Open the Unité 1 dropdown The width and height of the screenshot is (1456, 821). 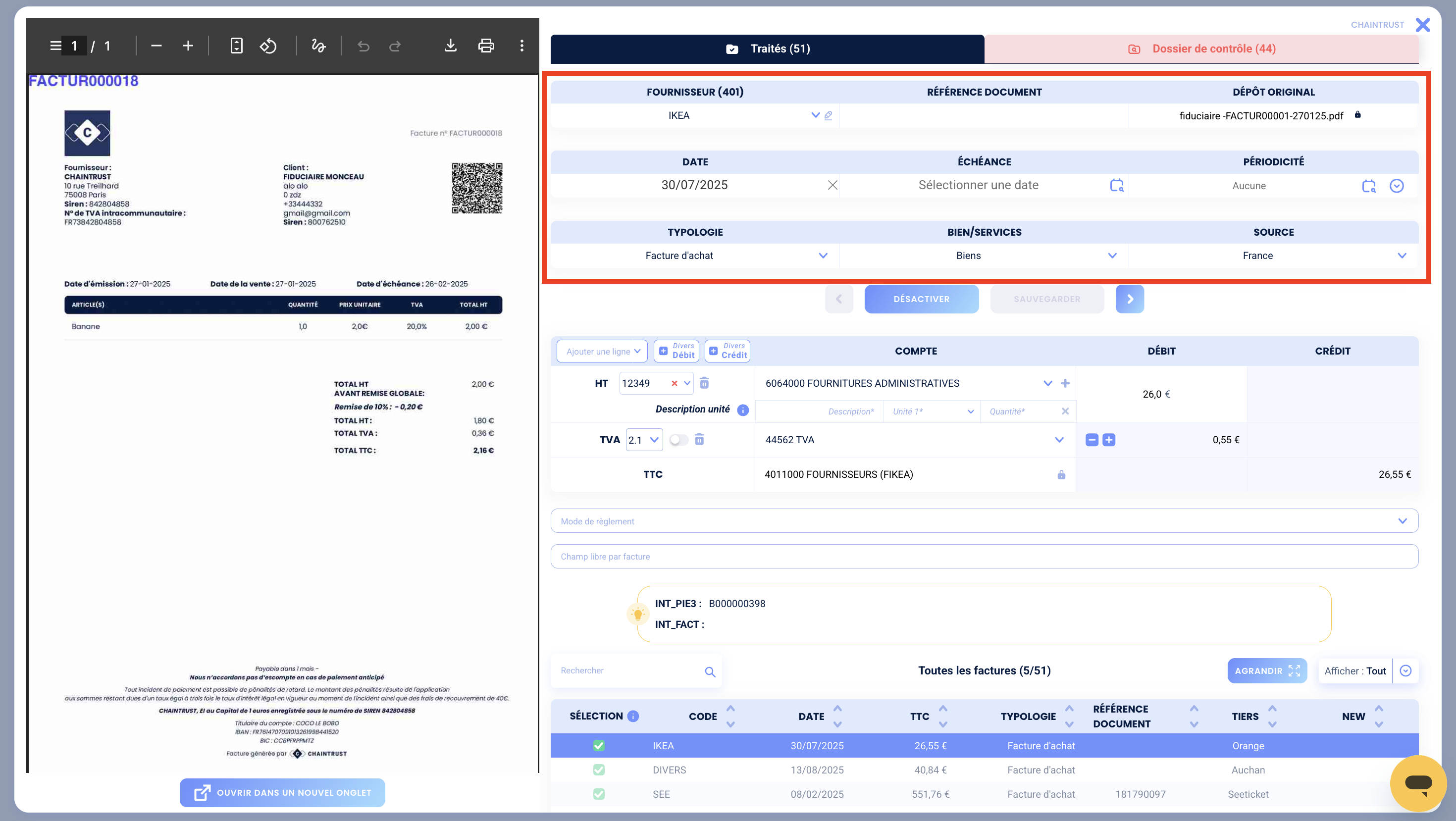[x=932, y=411]
